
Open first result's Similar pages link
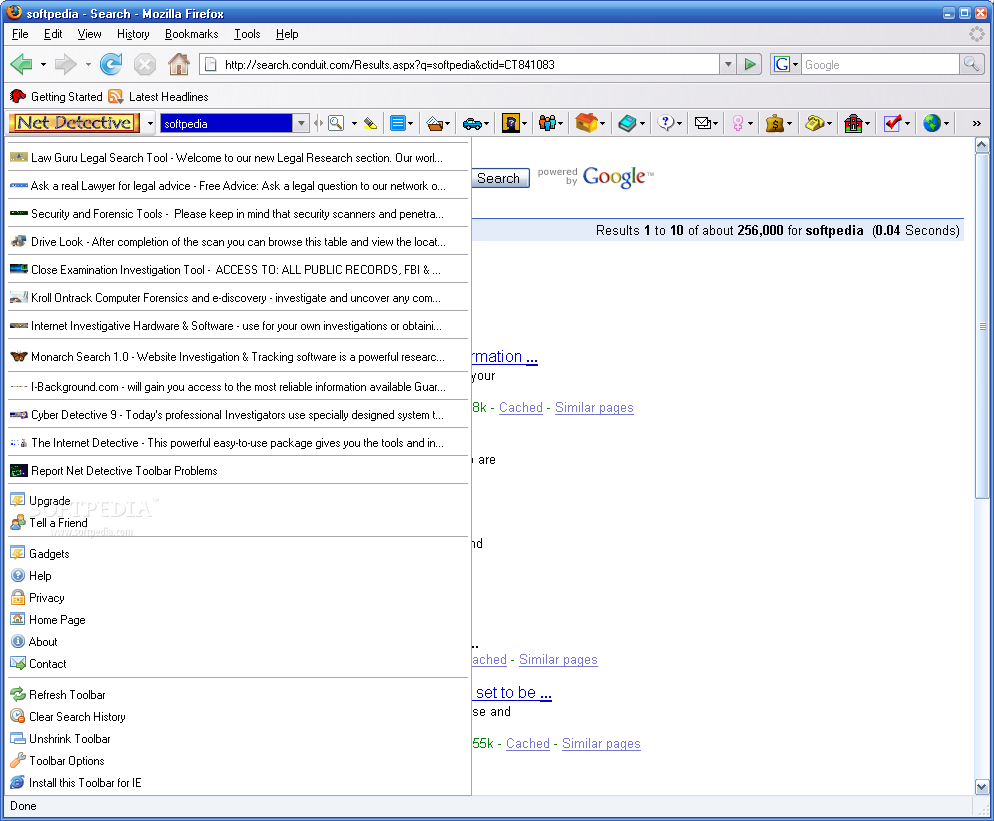tap(594, 408)
